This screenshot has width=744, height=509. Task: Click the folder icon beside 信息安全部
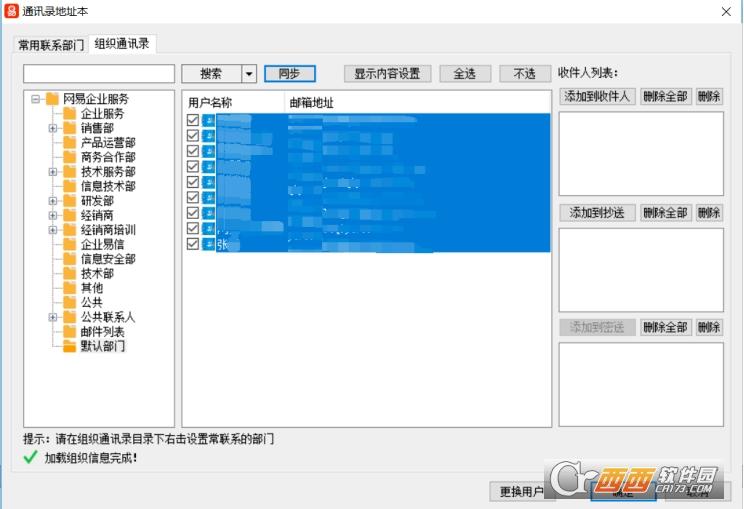pos(70,259)
